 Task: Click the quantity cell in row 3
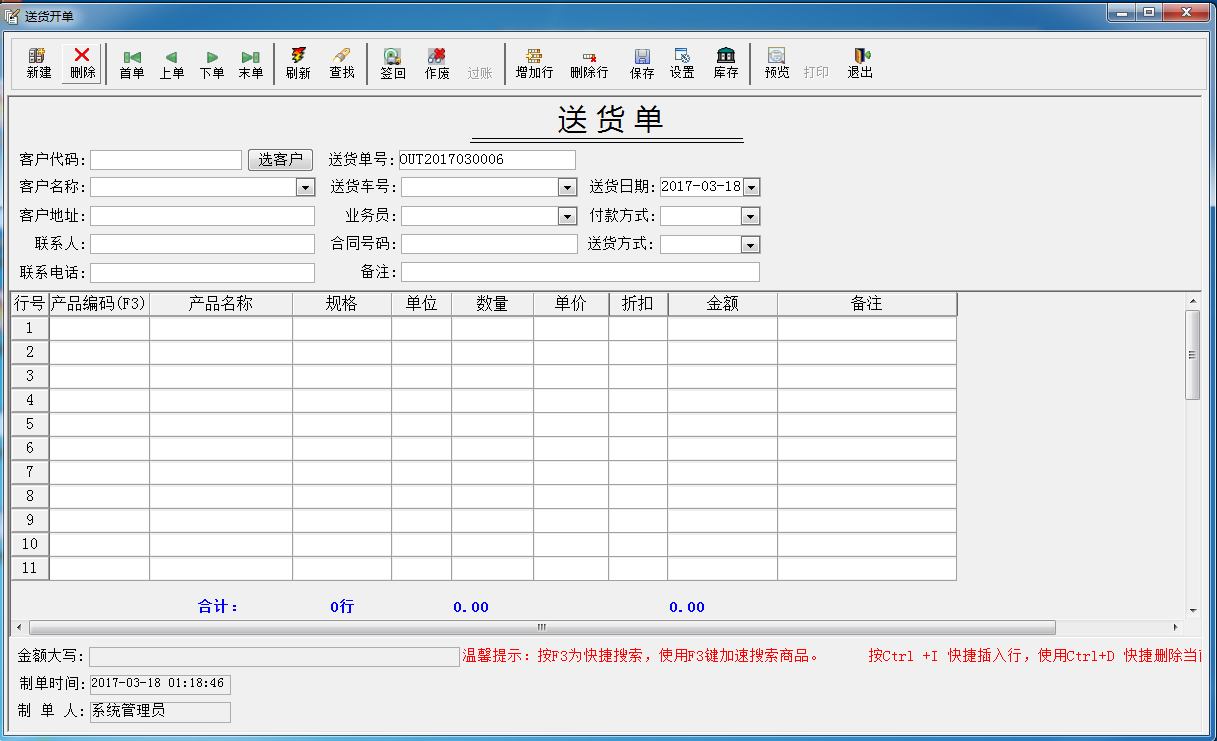click(492, 376)
